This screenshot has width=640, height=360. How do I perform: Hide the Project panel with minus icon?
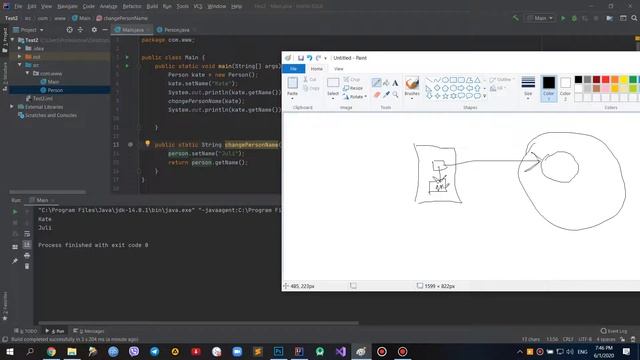(105, 30)
